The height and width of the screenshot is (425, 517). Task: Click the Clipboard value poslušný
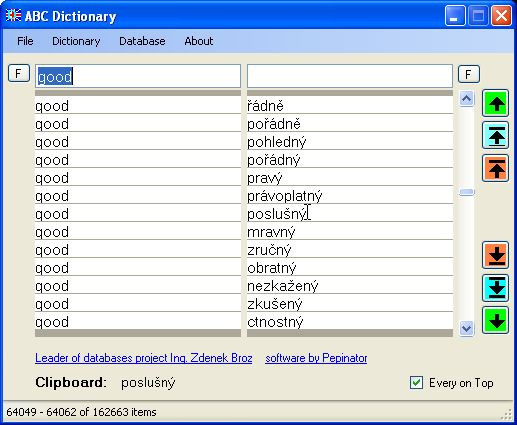pyautogui.click(x=148, y=383)
